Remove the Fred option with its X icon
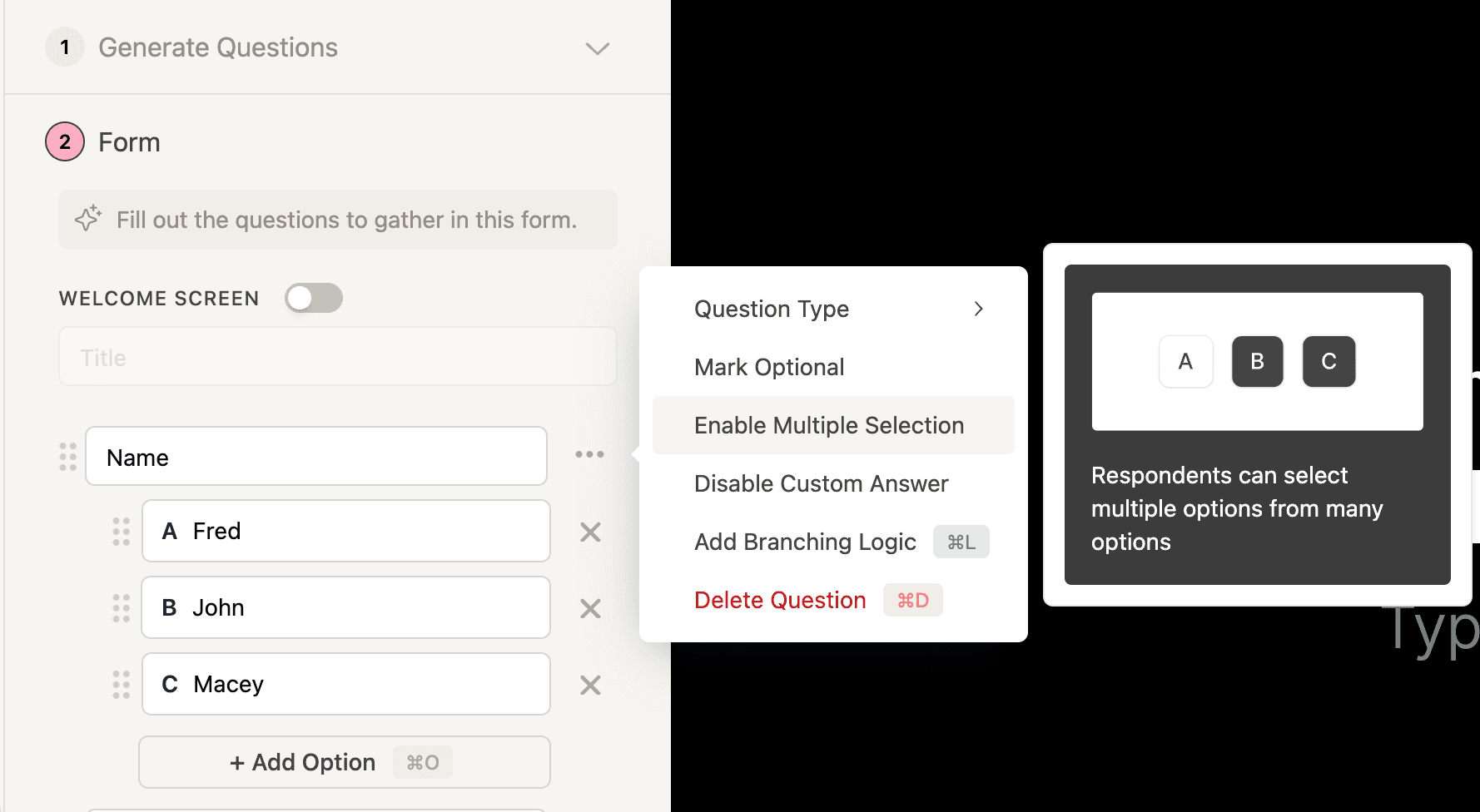This screenshot has width=1480, height=812. click(589, 532)
